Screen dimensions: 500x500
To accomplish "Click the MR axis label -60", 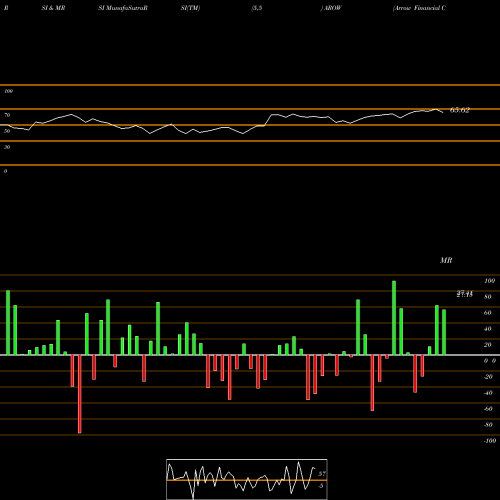I will tap(488, 409).
